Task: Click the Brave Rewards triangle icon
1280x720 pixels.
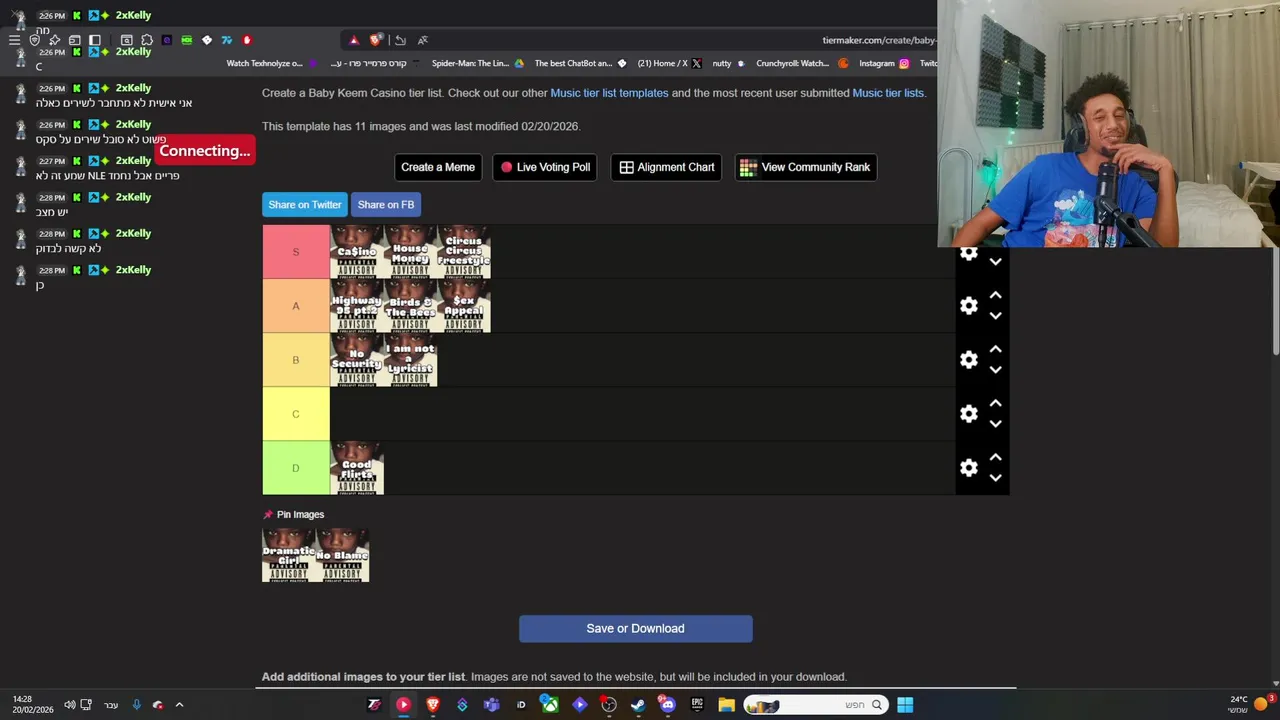Action: (x=353, y=40)
